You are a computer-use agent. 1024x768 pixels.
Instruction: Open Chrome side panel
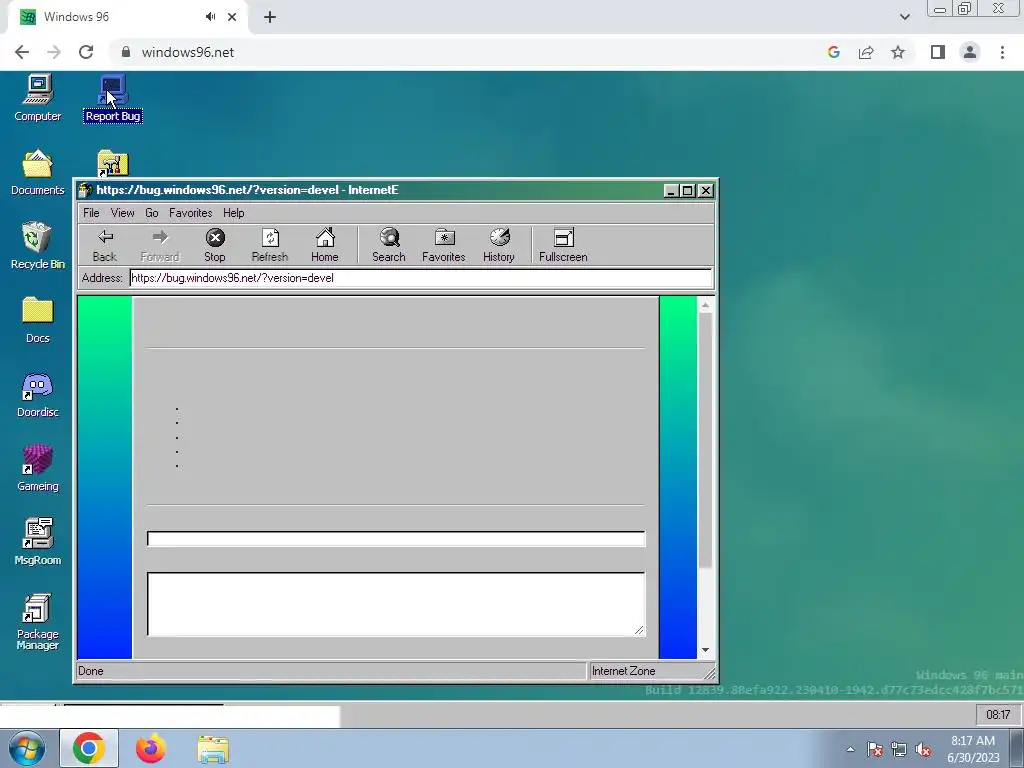(x=938, y=52)
